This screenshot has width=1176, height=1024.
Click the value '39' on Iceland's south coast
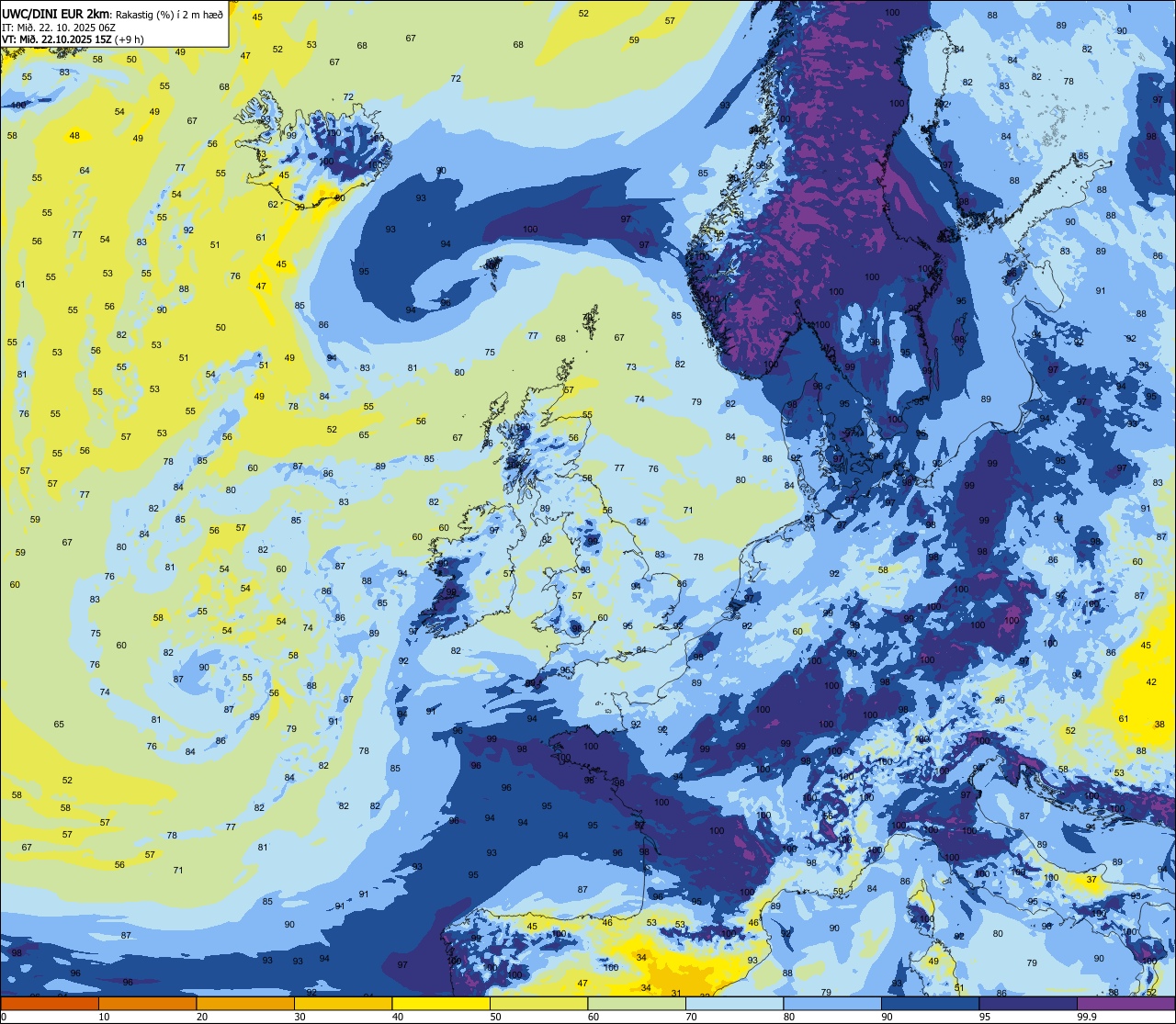pyautogui.click(x=300, y=208)
